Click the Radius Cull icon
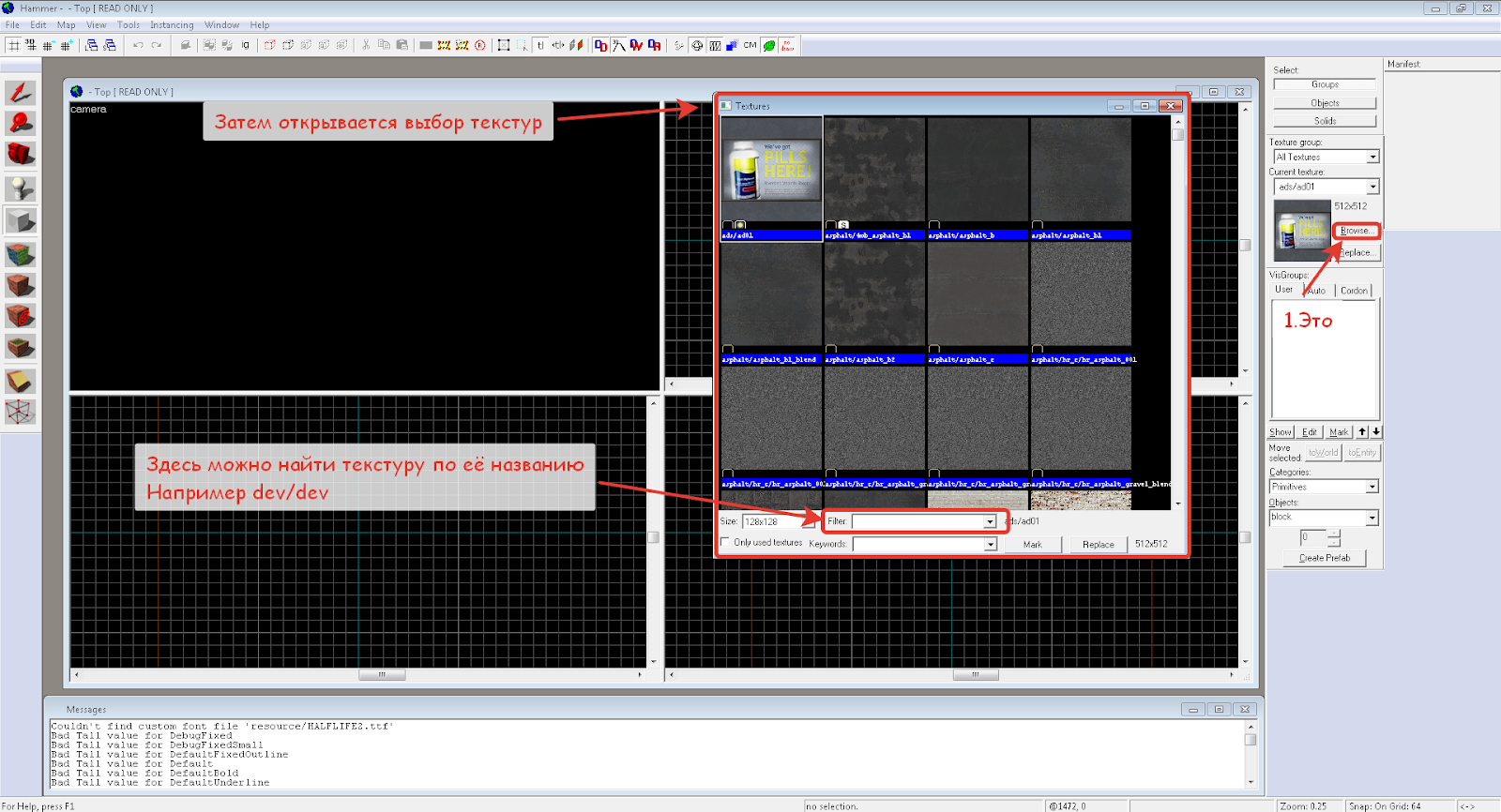 pos(479,45)
